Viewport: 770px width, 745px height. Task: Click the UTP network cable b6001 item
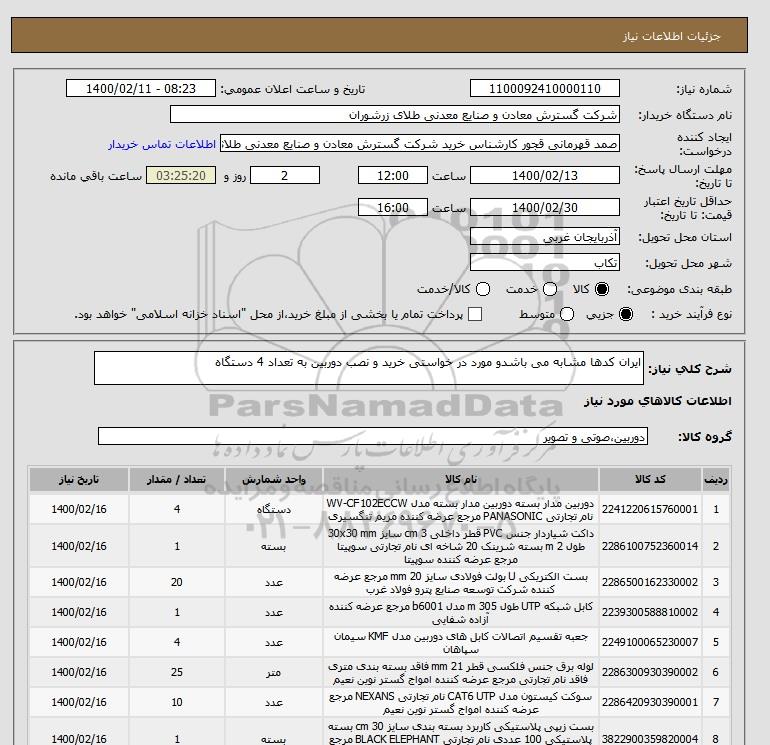pos(461,612)
